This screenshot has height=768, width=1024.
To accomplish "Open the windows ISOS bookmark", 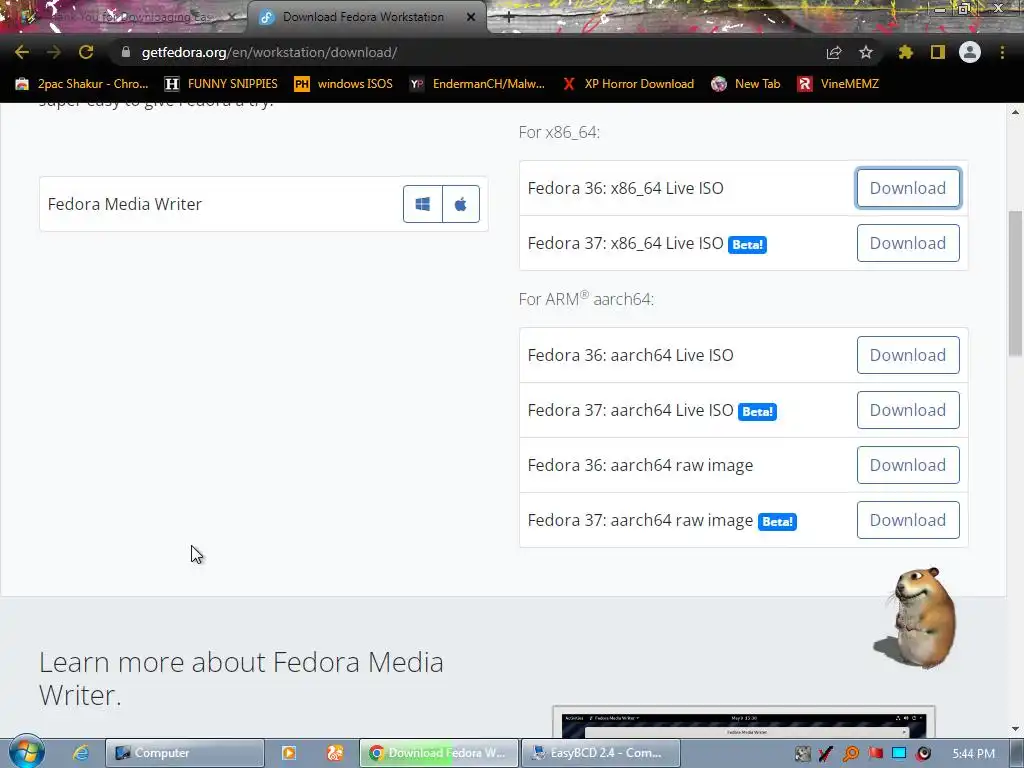I will click(344, 84).
